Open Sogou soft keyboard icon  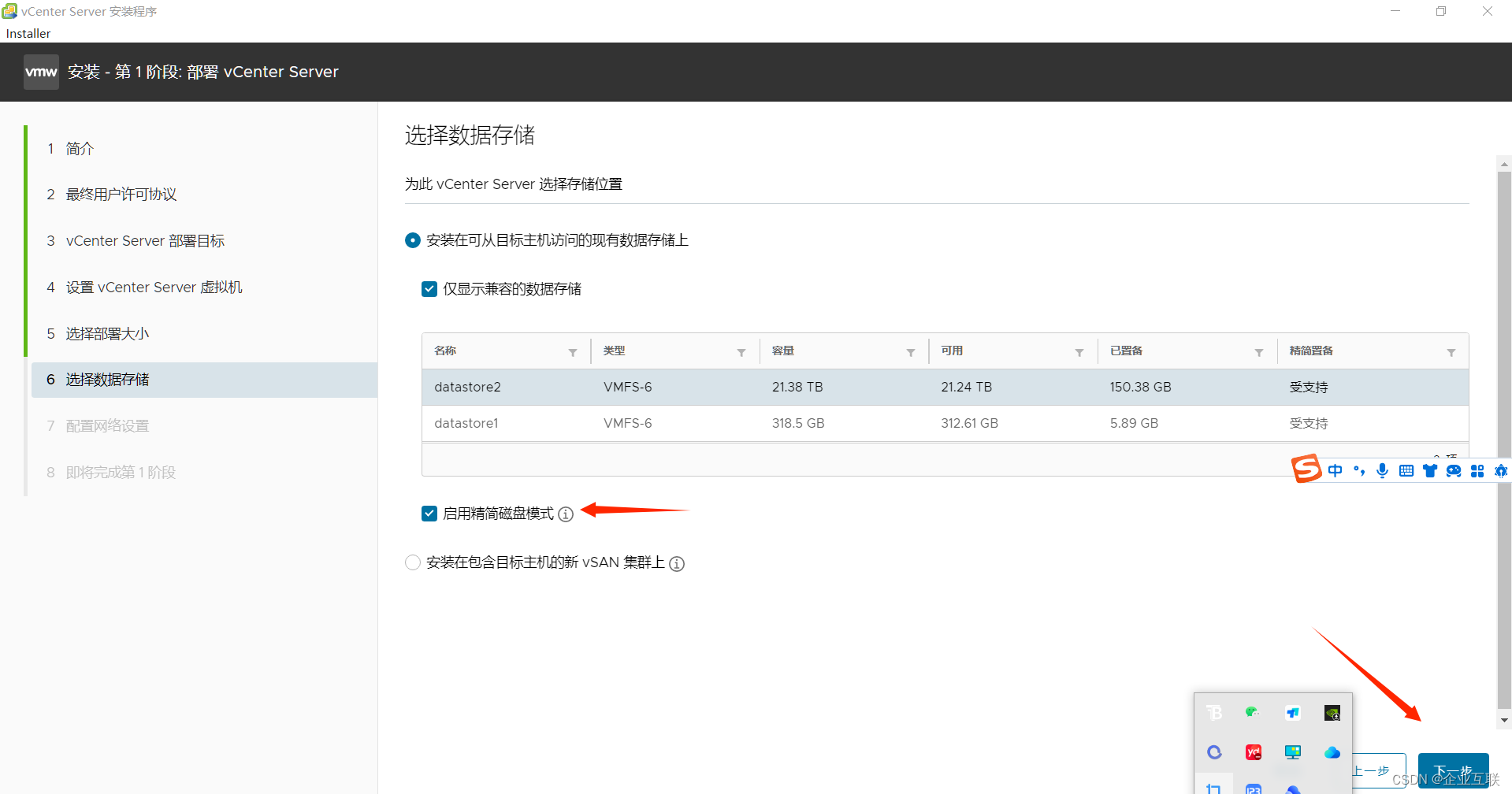click(x=1406, y=470)
